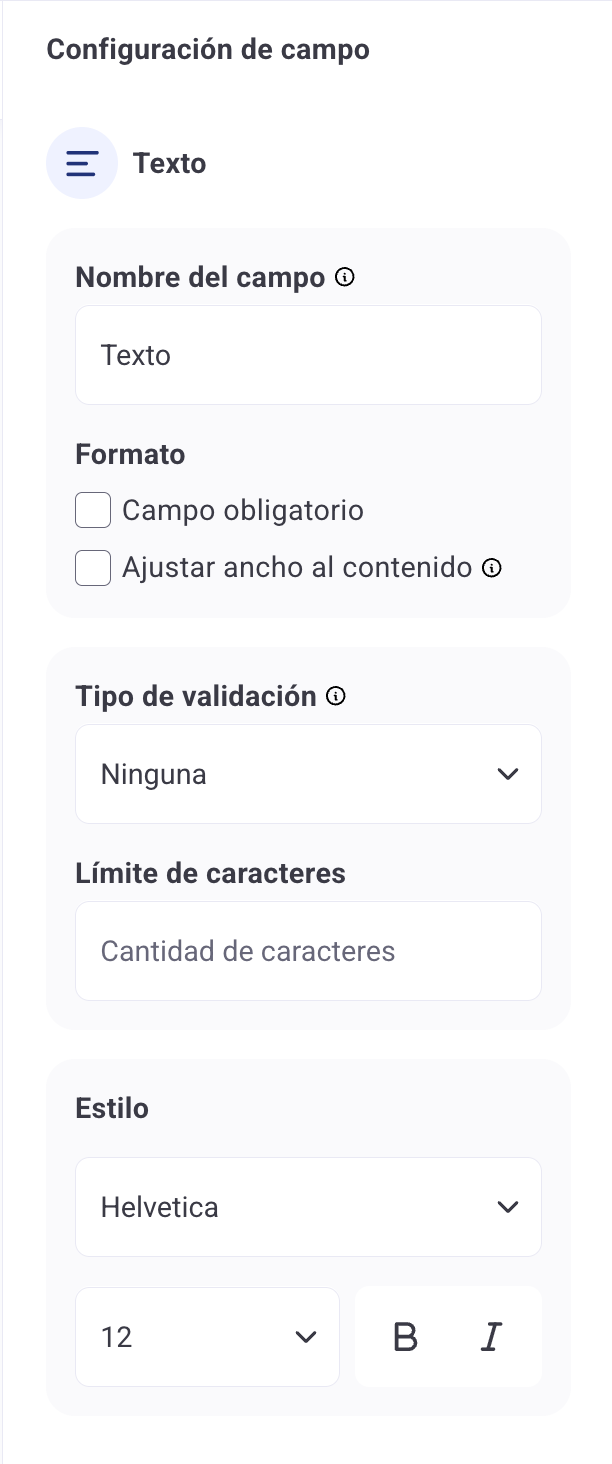The height and width of the screenshot is (1464, 612).
Task: Click the Tipo de validación label
Action: (x=196, y=696)
